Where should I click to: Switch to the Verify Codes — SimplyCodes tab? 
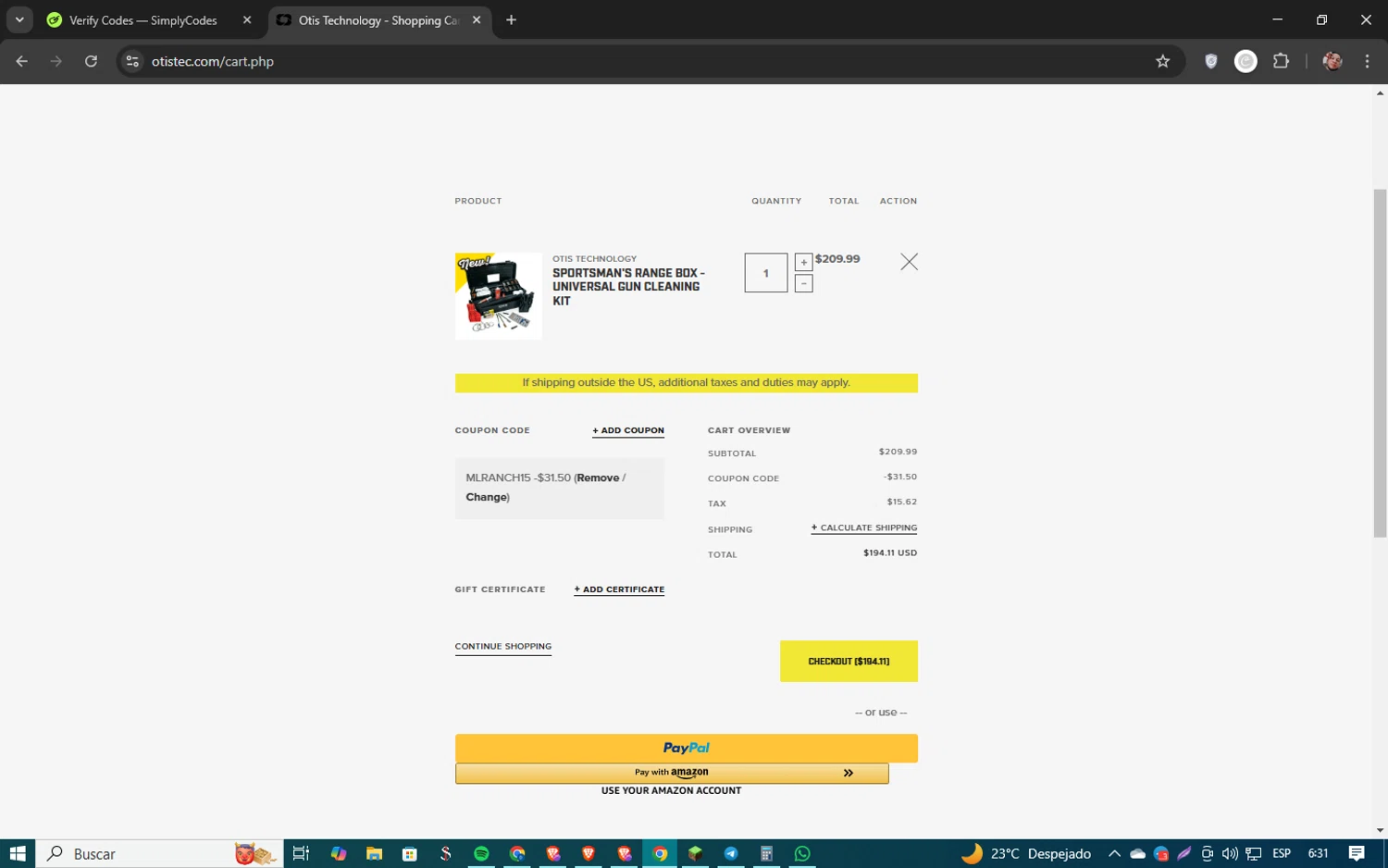pyautogui.click(x=143, y=20)
